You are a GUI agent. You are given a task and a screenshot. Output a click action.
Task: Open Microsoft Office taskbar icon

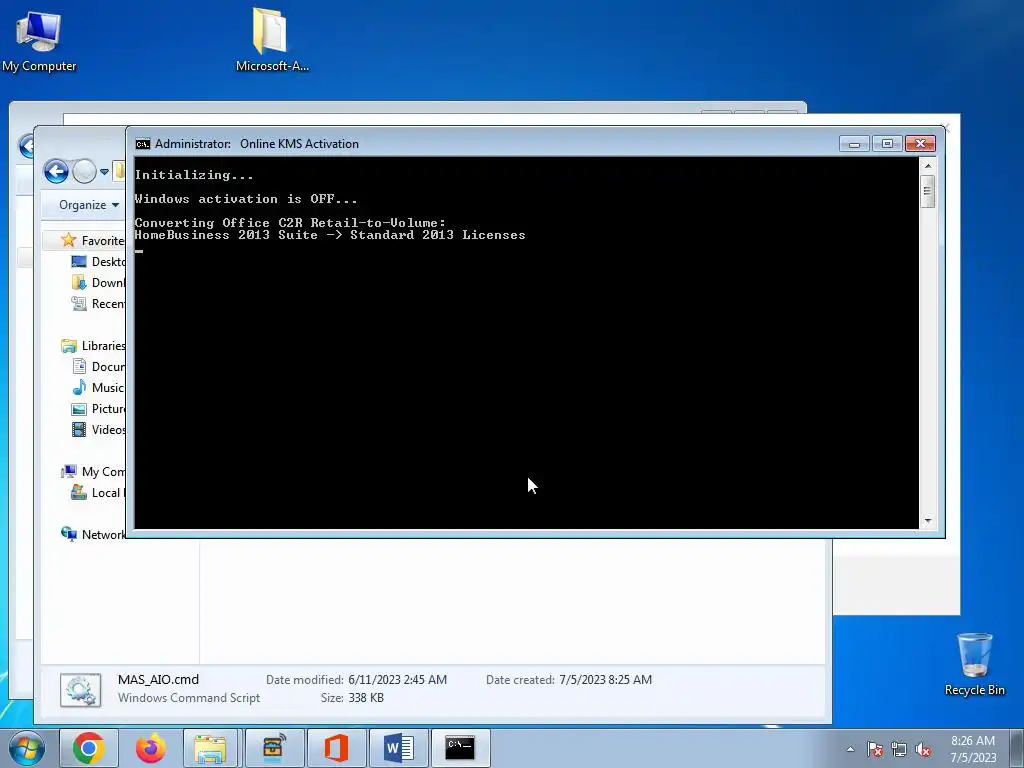(x=336, y=748)
